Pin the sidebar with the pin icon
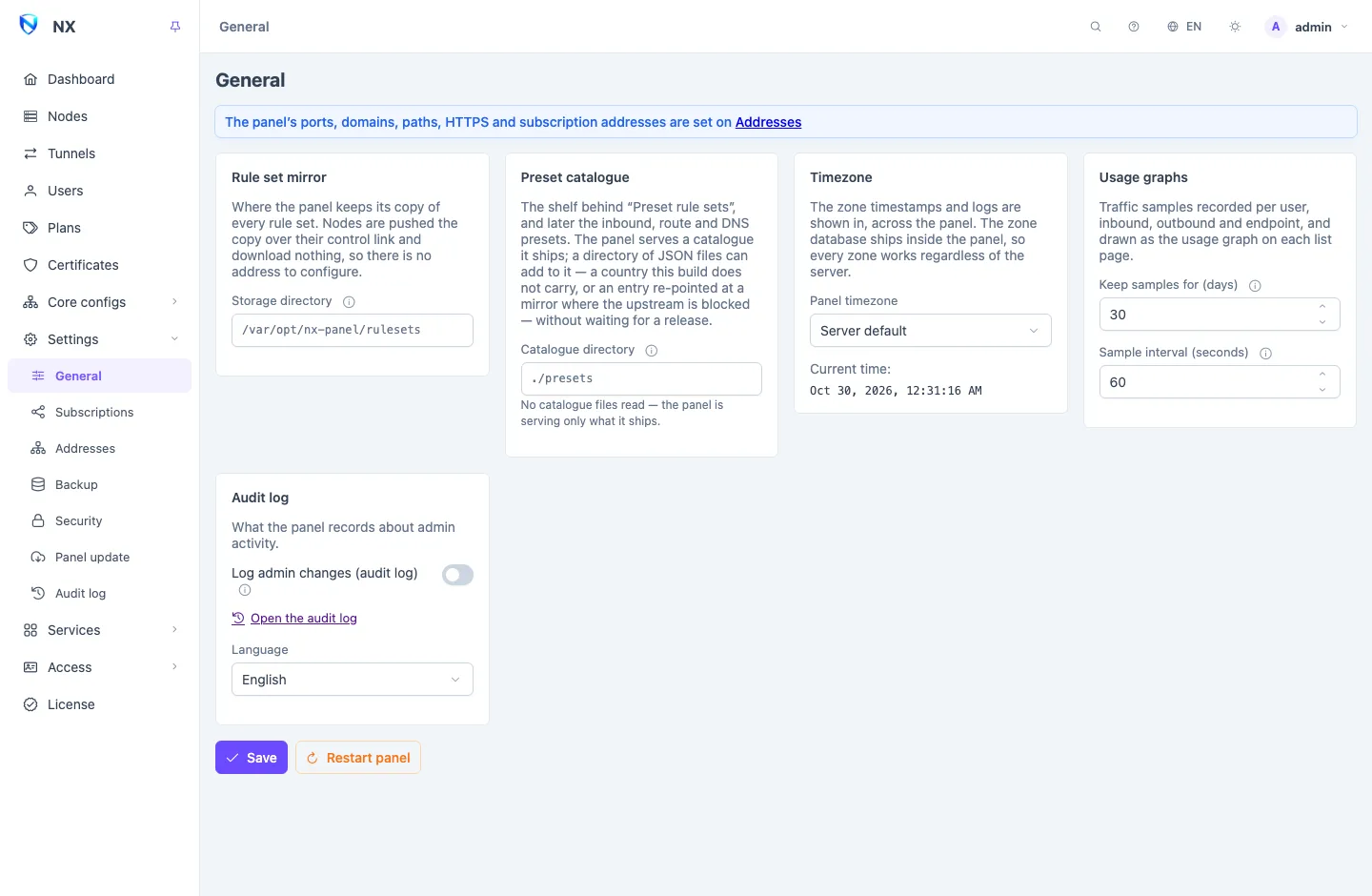This screenshot has width=1372, height=896. click(175, 27)
